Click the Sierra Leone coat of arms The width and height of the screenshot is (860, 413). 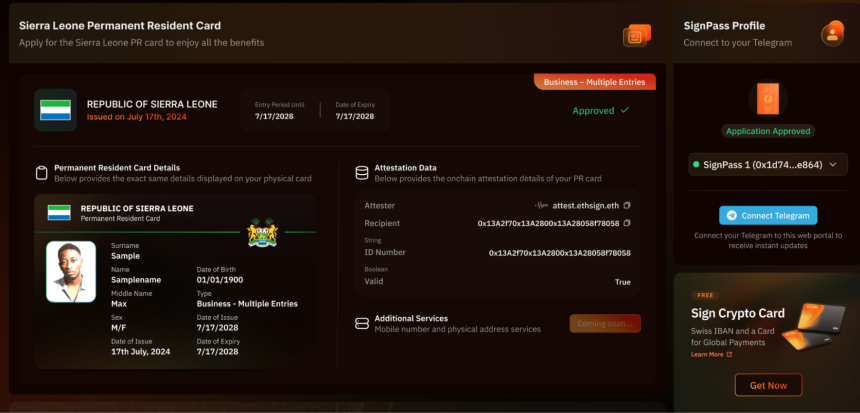coord(263,233)
